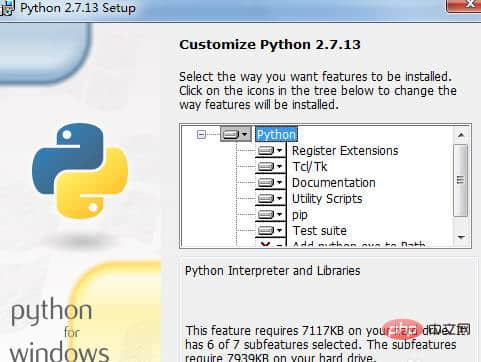This screenshot has height=362, width=481.
Task: Click the 'Customize Python 2.7.13' heading
Action: [270, 45]
